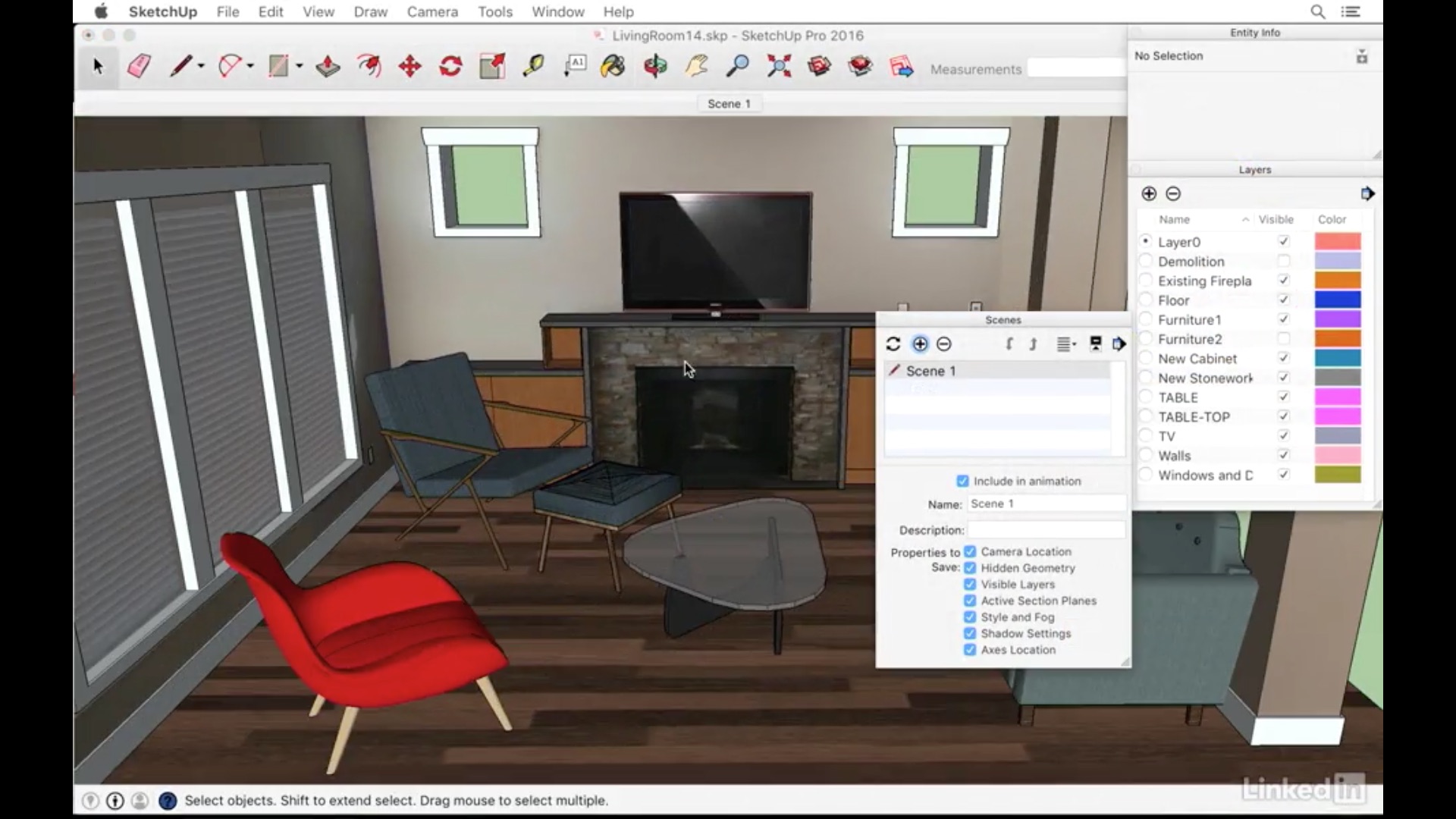This screenshot has height=819, width=1456.
Task: Select the Paint Bucket tool
Action: [613, 67]
